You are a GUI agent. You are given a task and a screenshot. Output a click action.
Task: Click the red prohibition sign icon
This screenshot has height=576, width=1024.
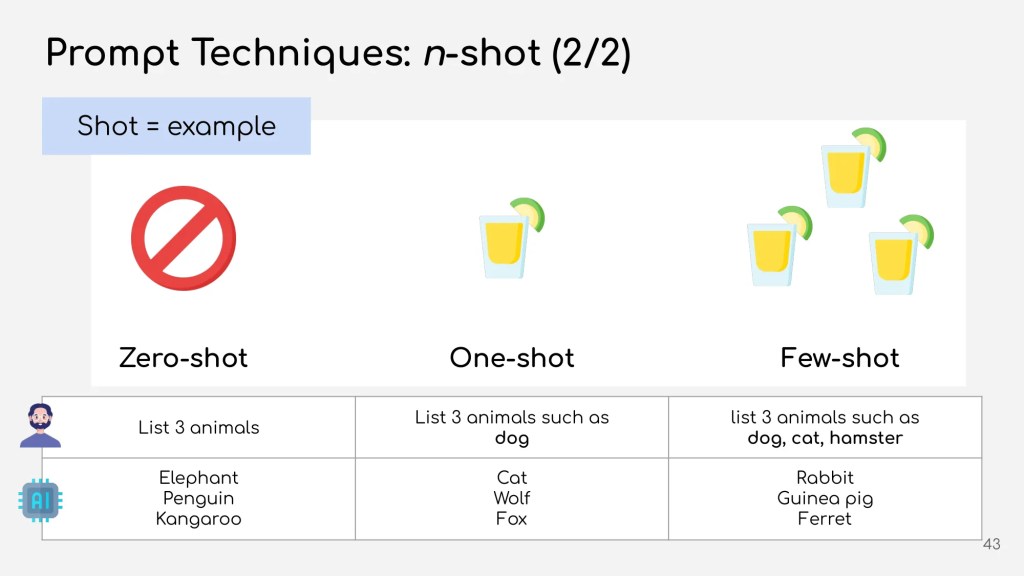[x=184, y=239]
